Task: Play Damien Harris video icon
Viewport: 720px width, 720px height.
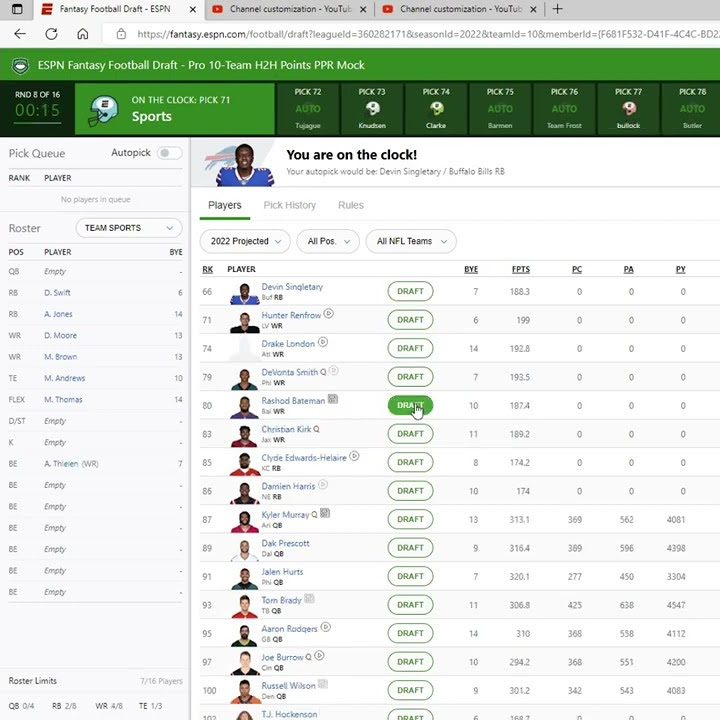Action: [x=323, y=484]
